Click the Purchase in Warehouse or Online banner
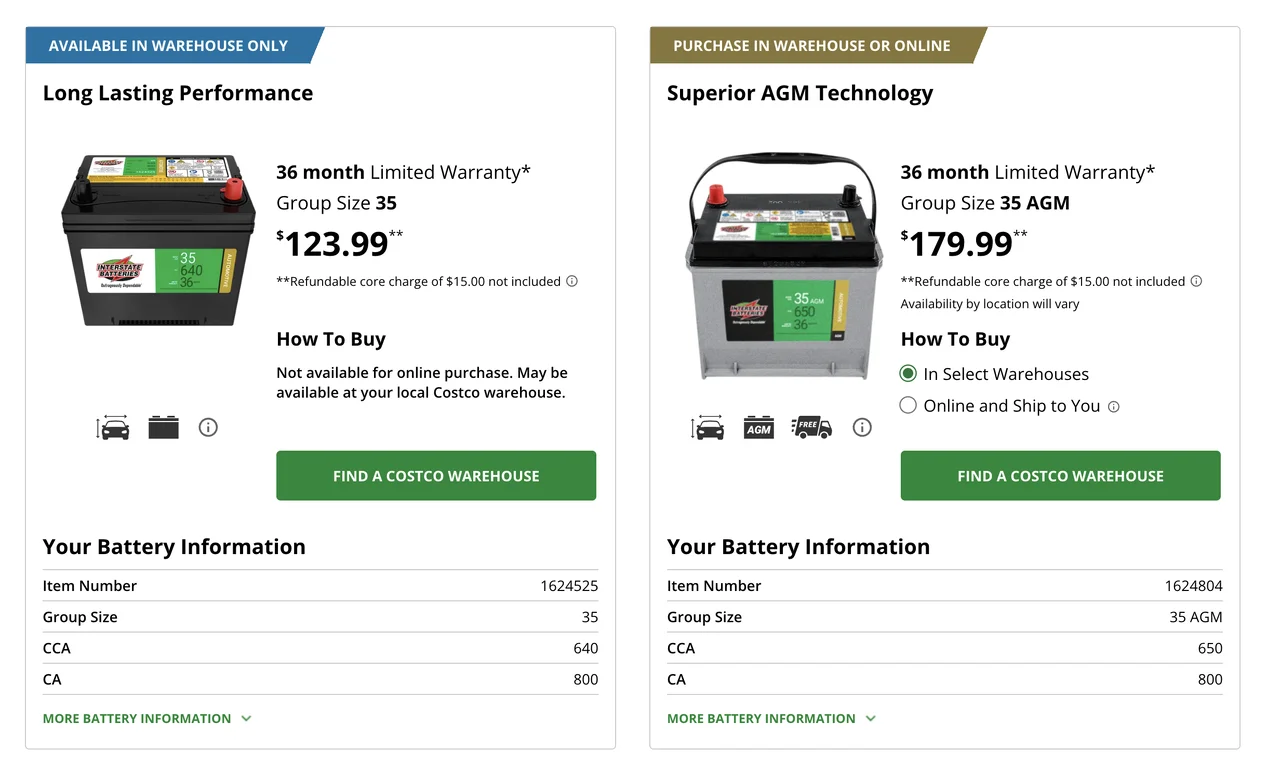Screen dimensions: 1280x762 coord(811,46)
